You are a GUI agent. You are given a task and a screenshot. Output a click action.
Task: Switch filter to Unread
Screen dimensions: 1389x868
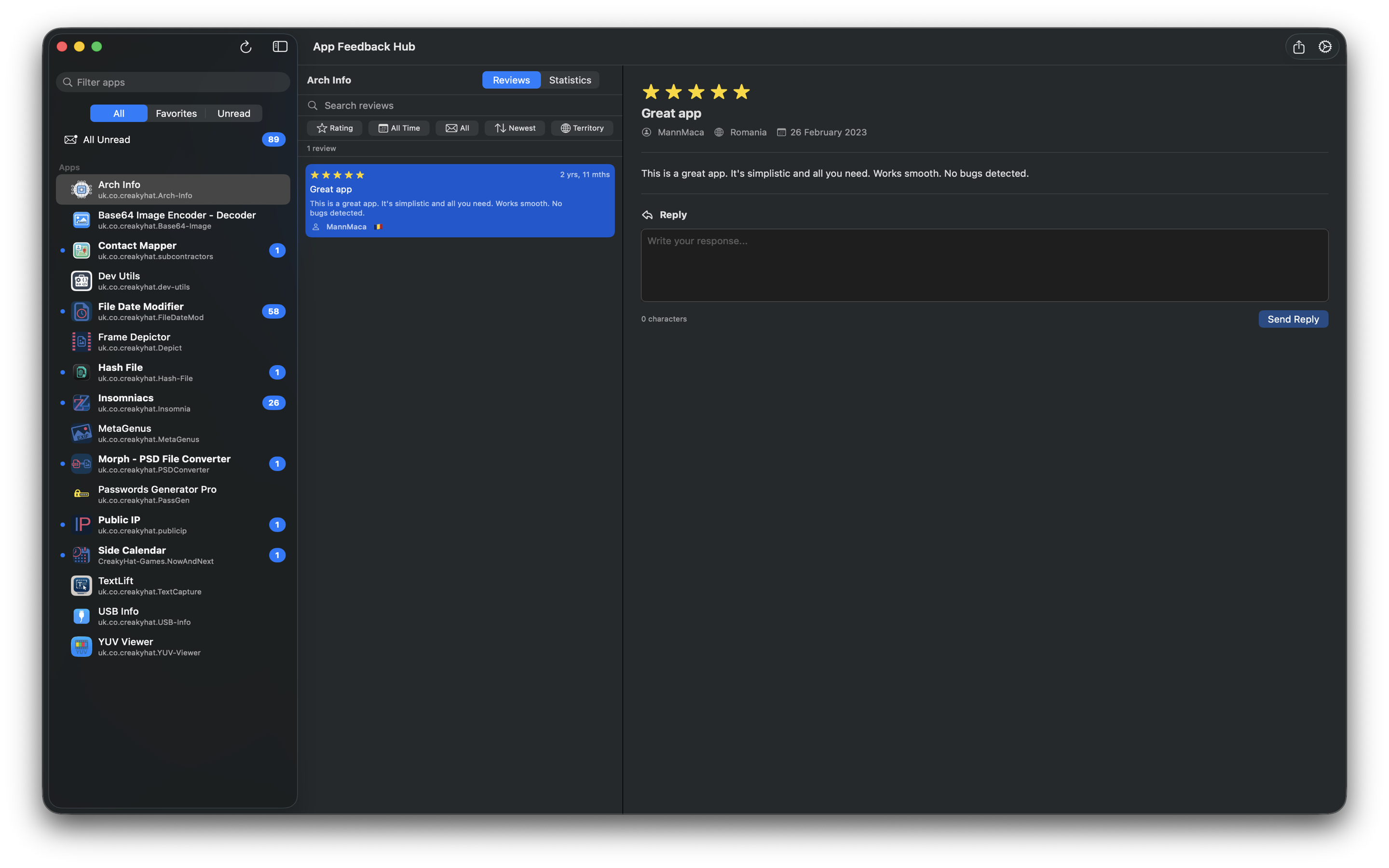coord(233,113)
